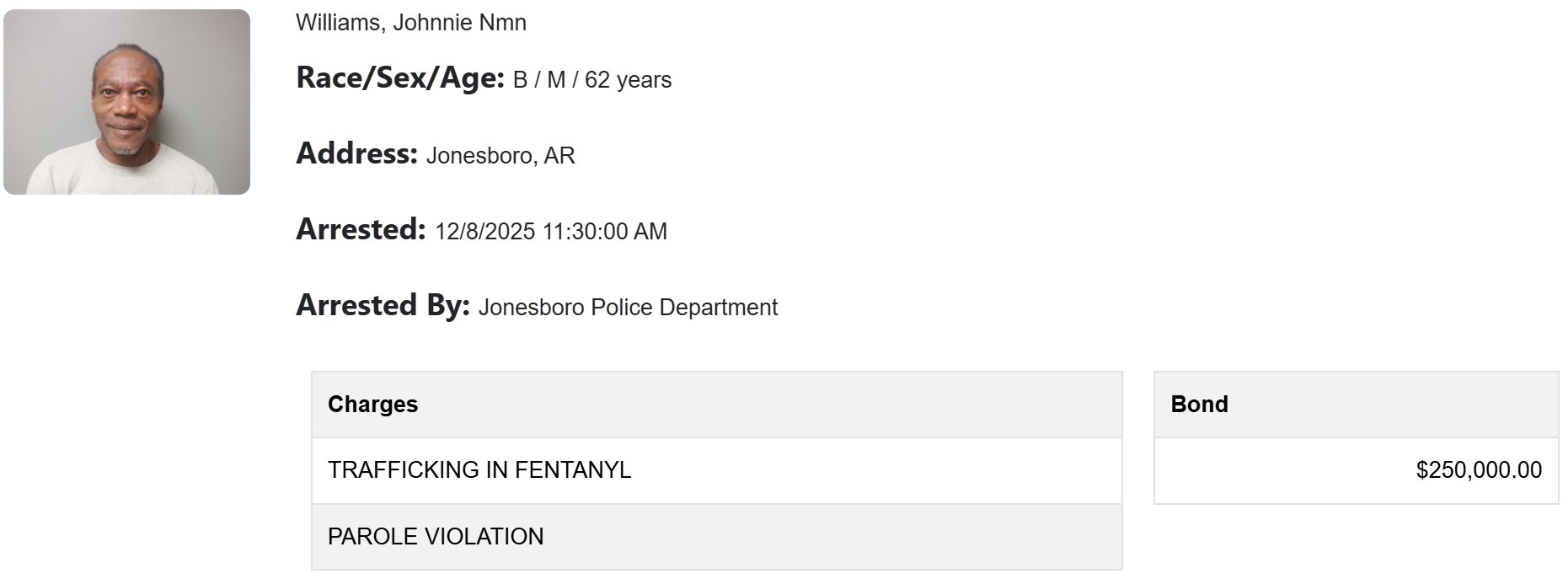
Task: Click the $250,000.00 bond amount
Action: [x=1479, y=470]
